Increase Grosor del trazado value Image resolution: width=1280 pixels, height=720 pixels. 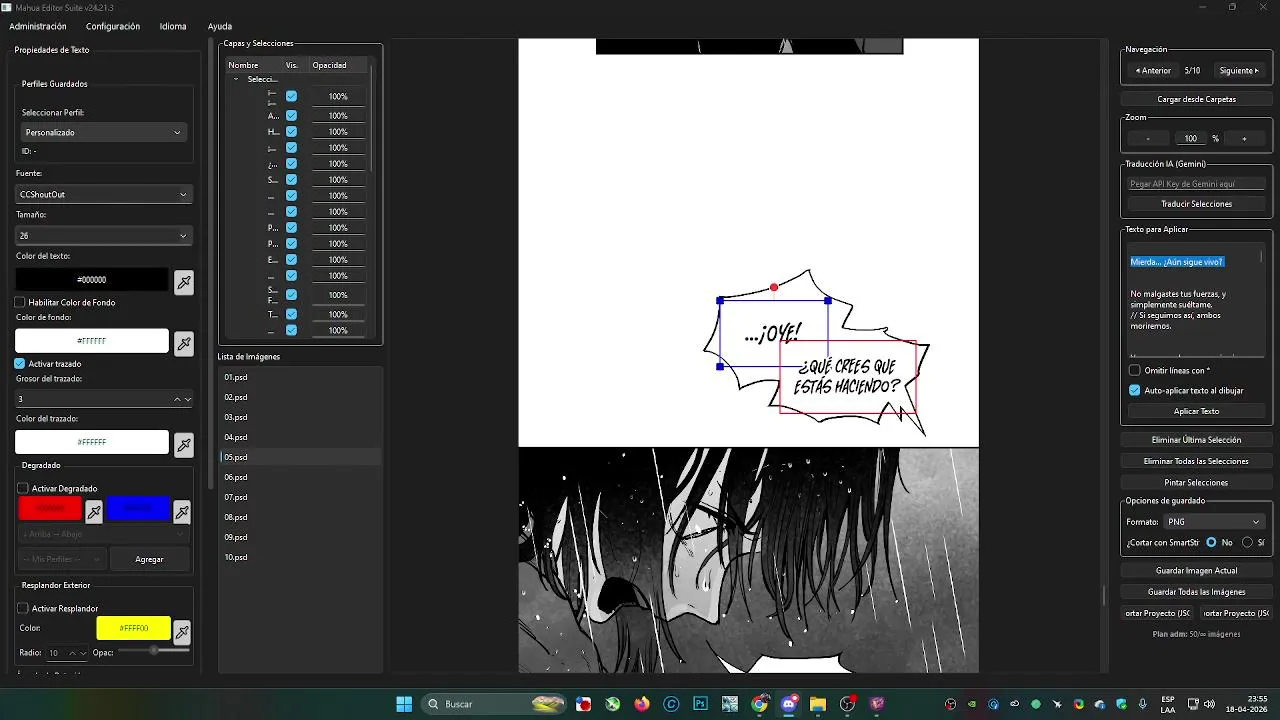click(178, 399)
